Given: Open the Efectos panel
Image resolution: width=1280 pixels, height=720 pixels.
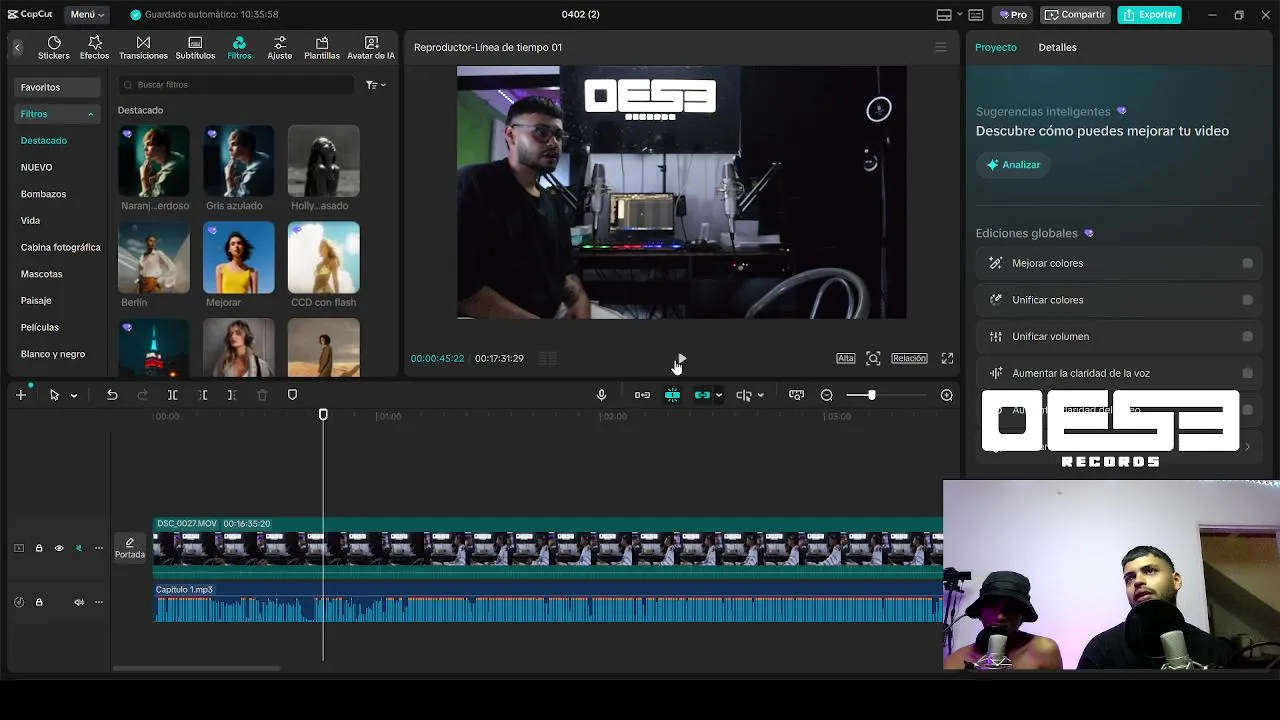Looking at the screenshot, I should click(x=95, y=48).
